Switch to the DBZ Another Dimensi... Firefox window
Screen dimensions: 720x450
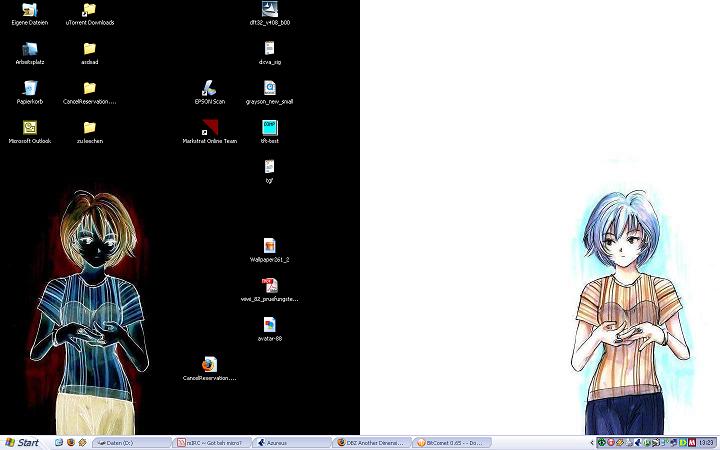372,443
